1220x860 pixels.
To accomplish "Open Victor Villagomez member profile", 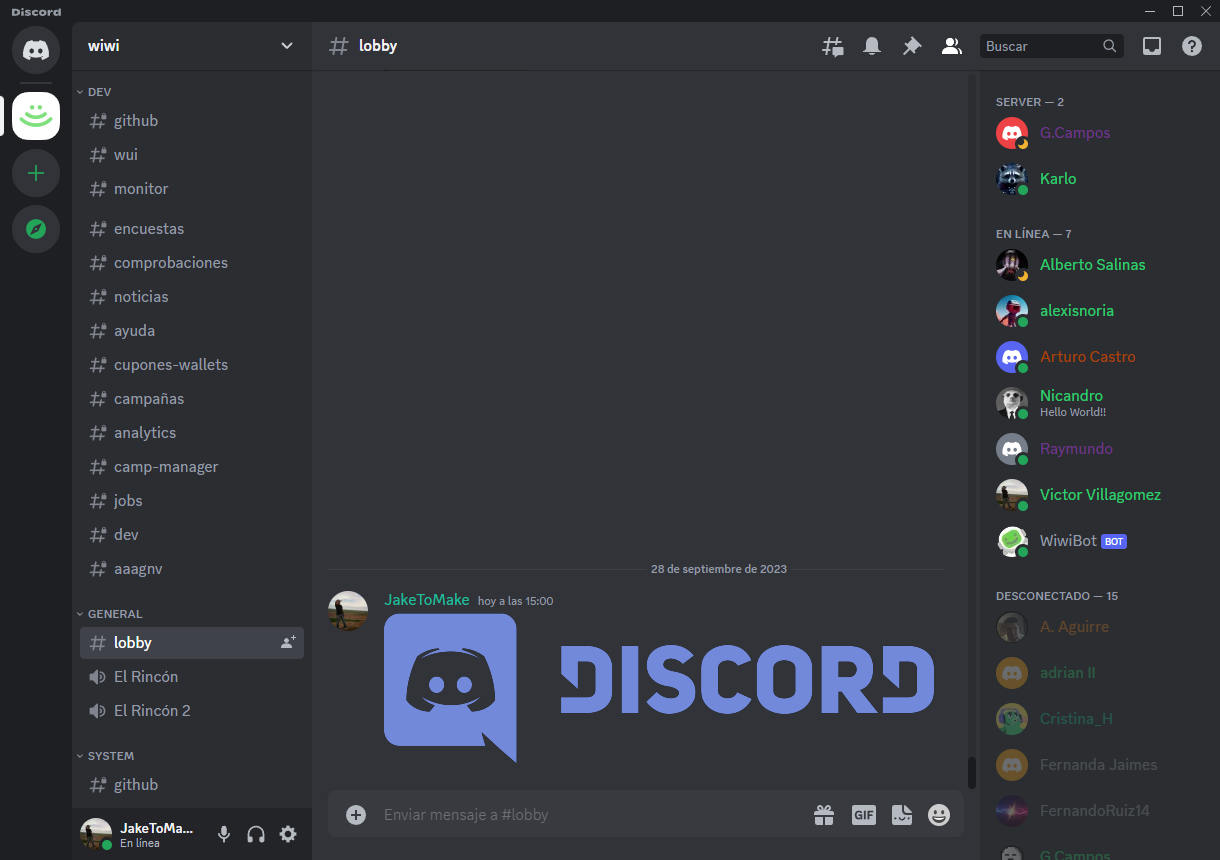I will click(1098, 495).
